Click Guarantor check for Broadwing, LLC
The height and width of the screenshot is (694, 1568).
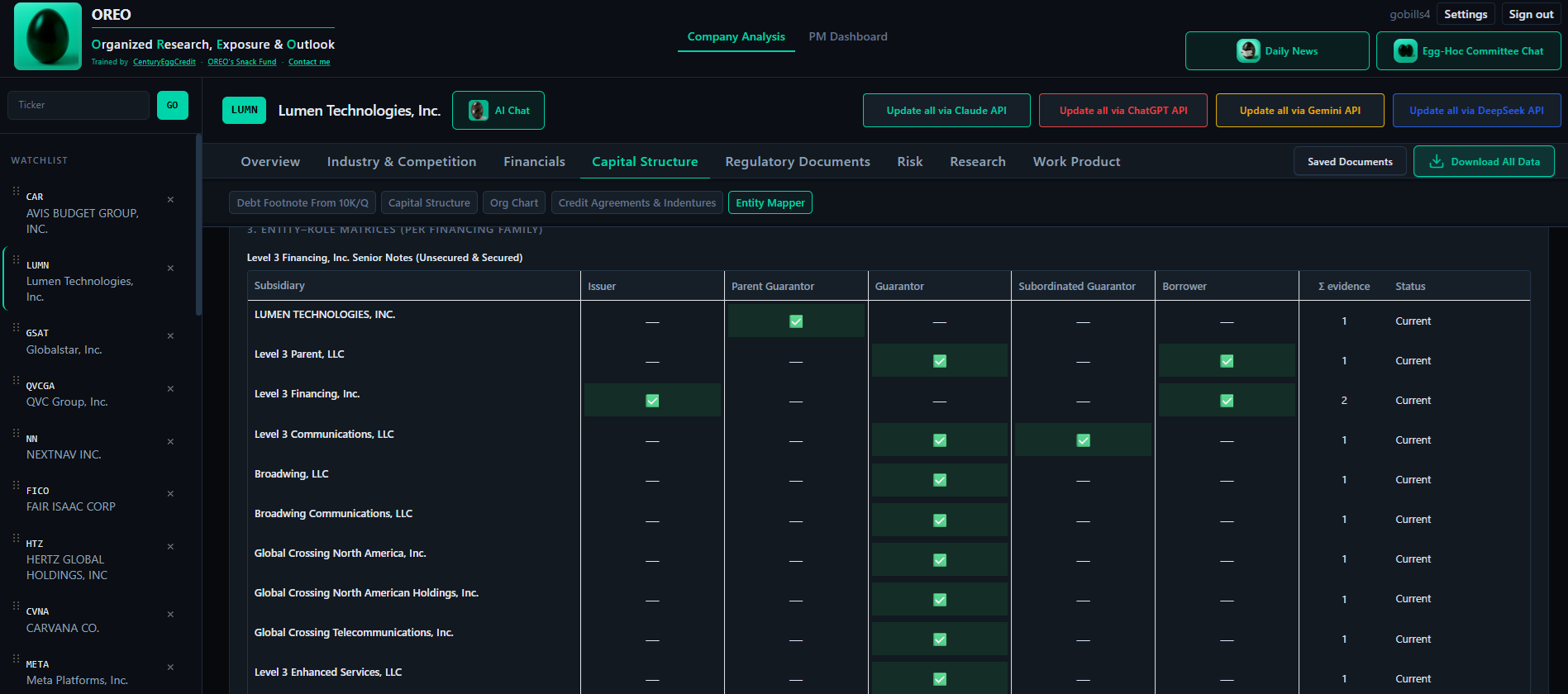click(x=940, y=480)
